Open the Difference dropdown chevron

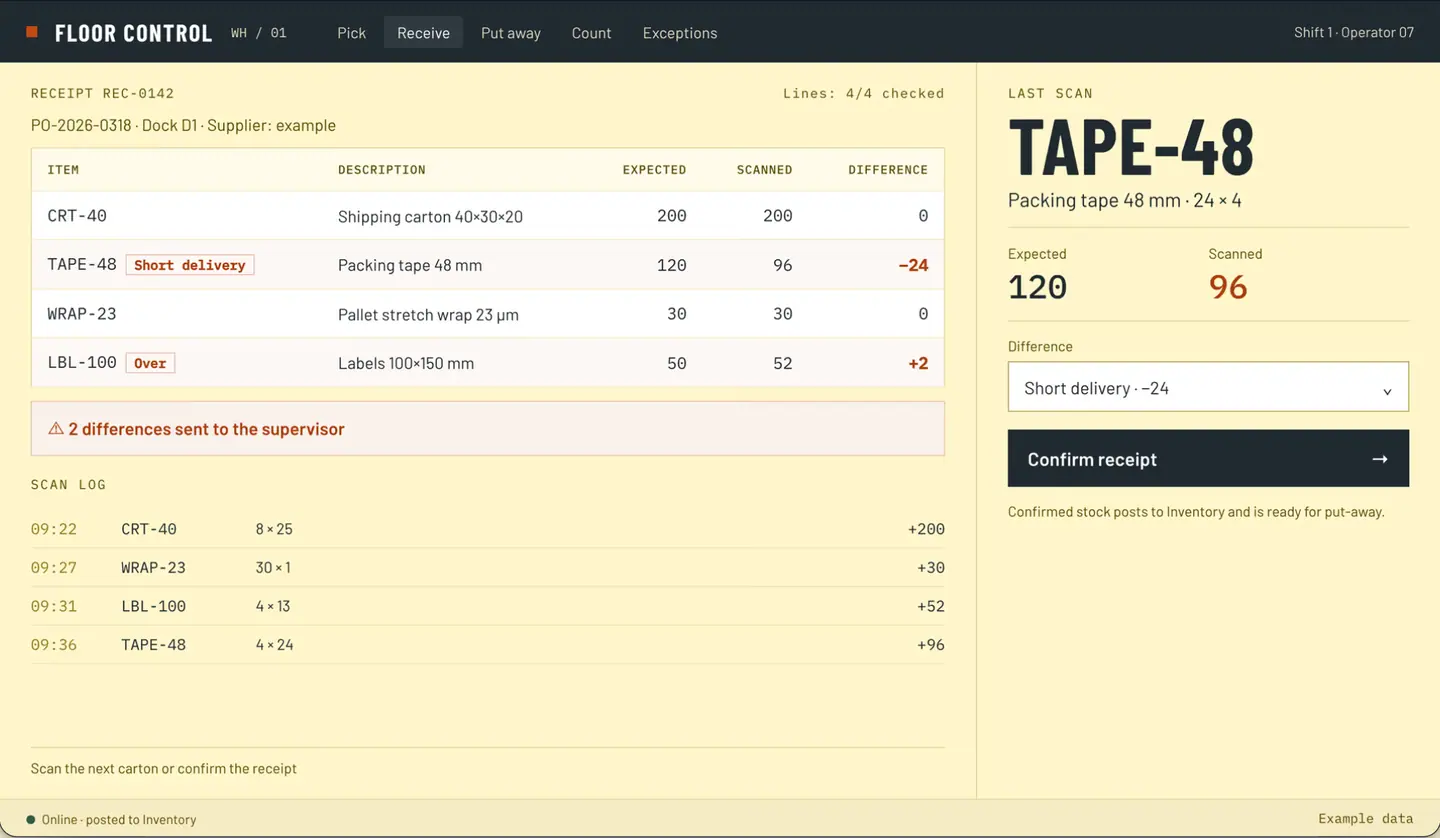[x=1387, y=391]
